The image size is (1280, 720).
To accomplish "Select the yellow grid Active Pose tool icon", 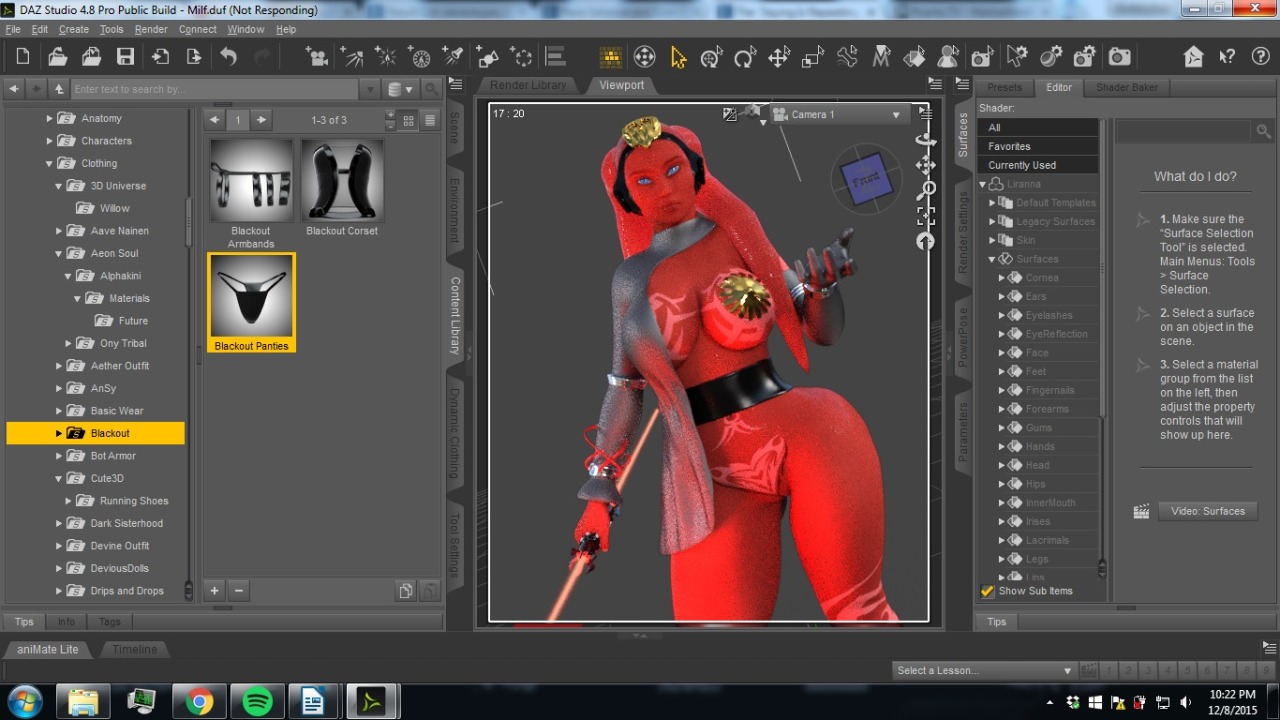I will 611,57.
